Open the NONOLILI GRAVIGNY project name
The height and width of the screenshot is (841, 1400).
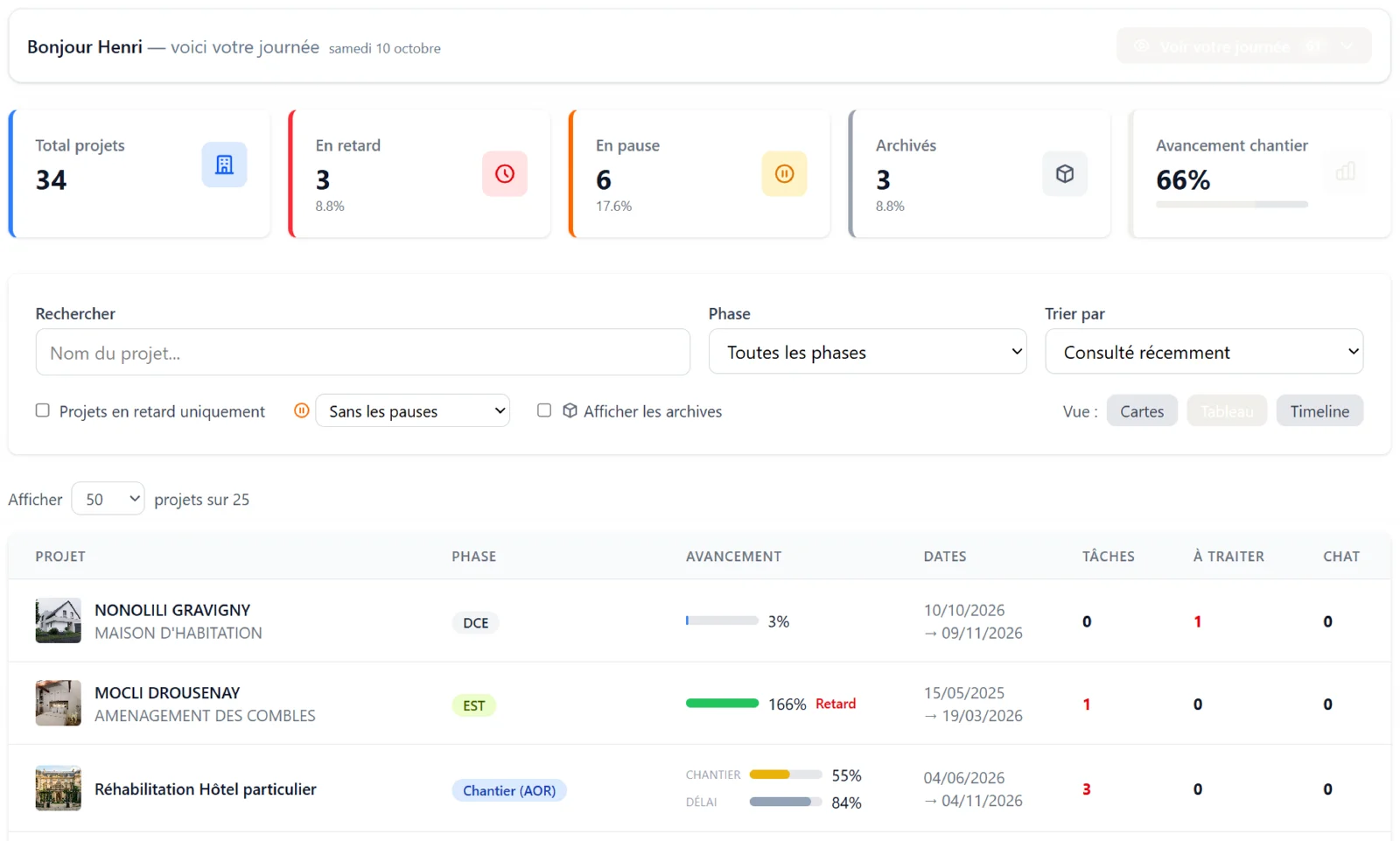pyautogui.click(x=172, y=610)
